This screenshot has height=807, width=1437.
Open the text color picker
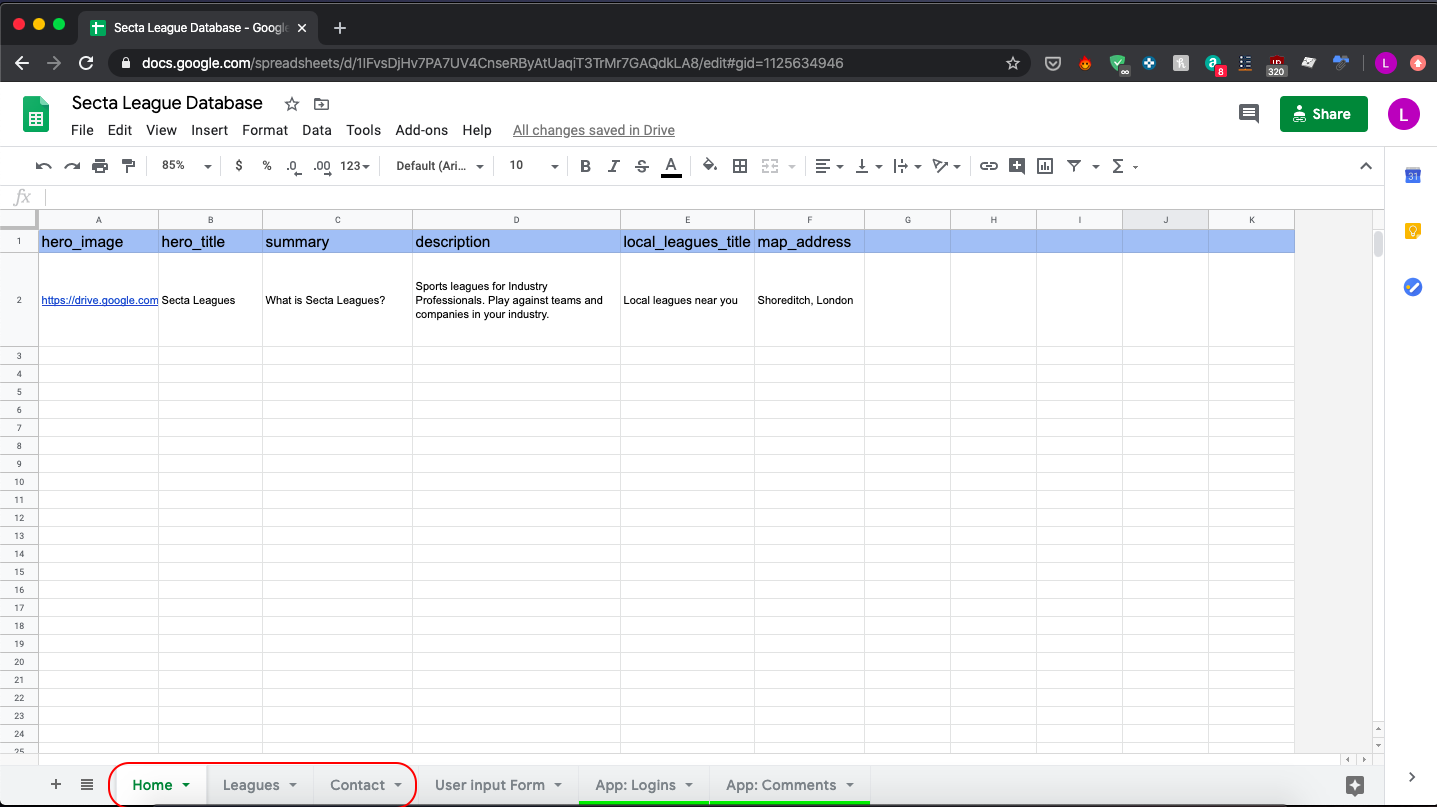pyautogui.click(x=671, y=166)
